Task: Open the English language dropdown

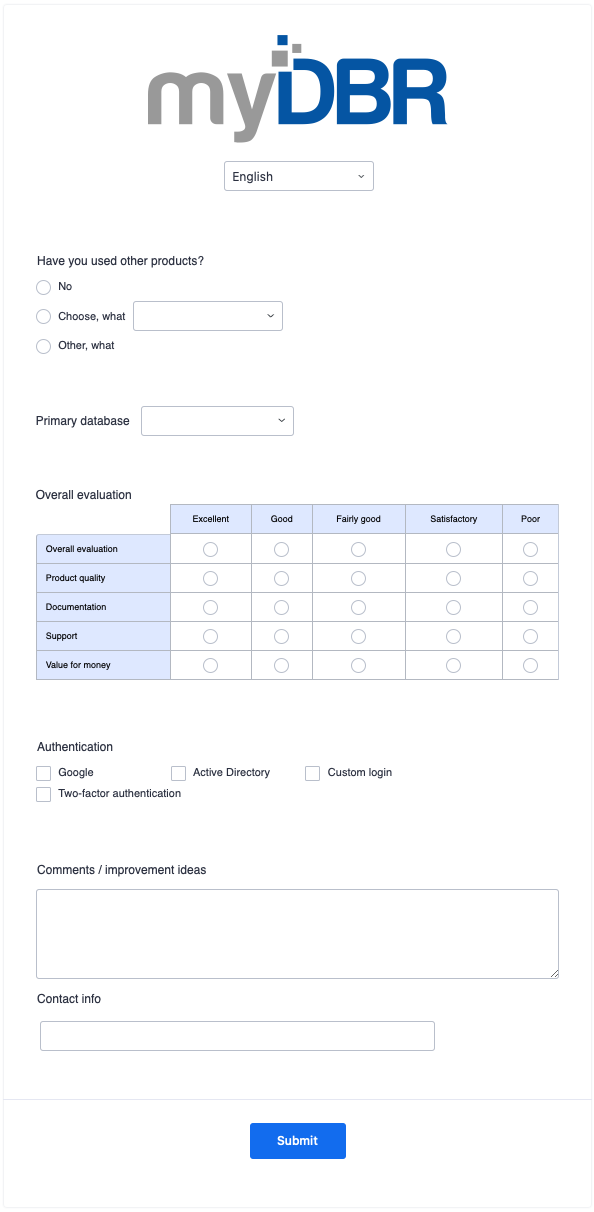Action: (x=299, y=176)
